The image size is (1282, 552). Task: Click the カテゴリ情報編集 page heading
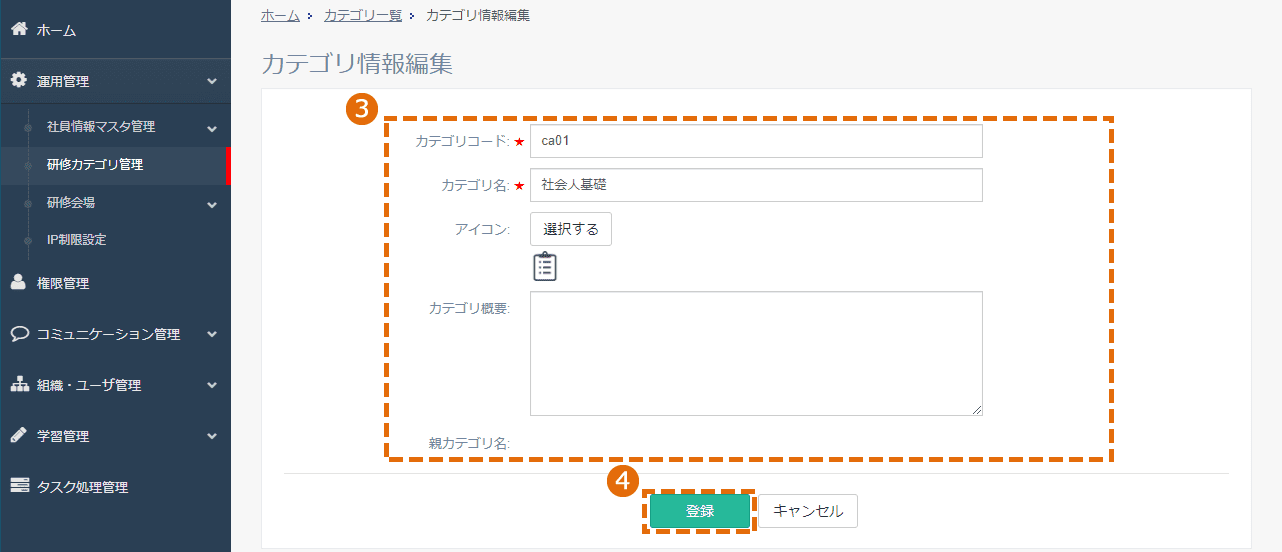(357, 64)
